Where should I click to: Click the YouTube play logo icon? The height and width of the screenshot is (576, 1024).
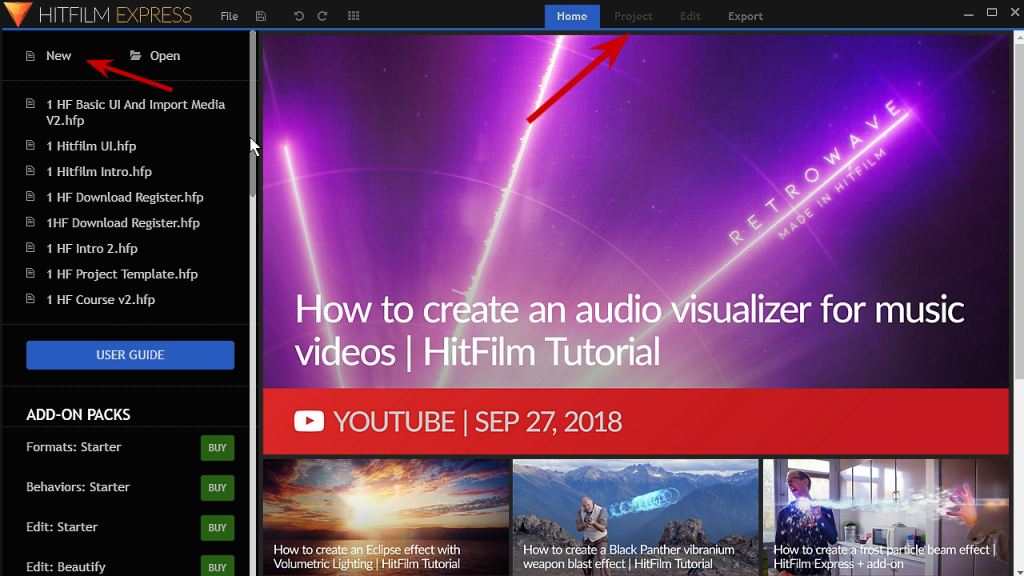pyautogui.click(x=309, y=421)
